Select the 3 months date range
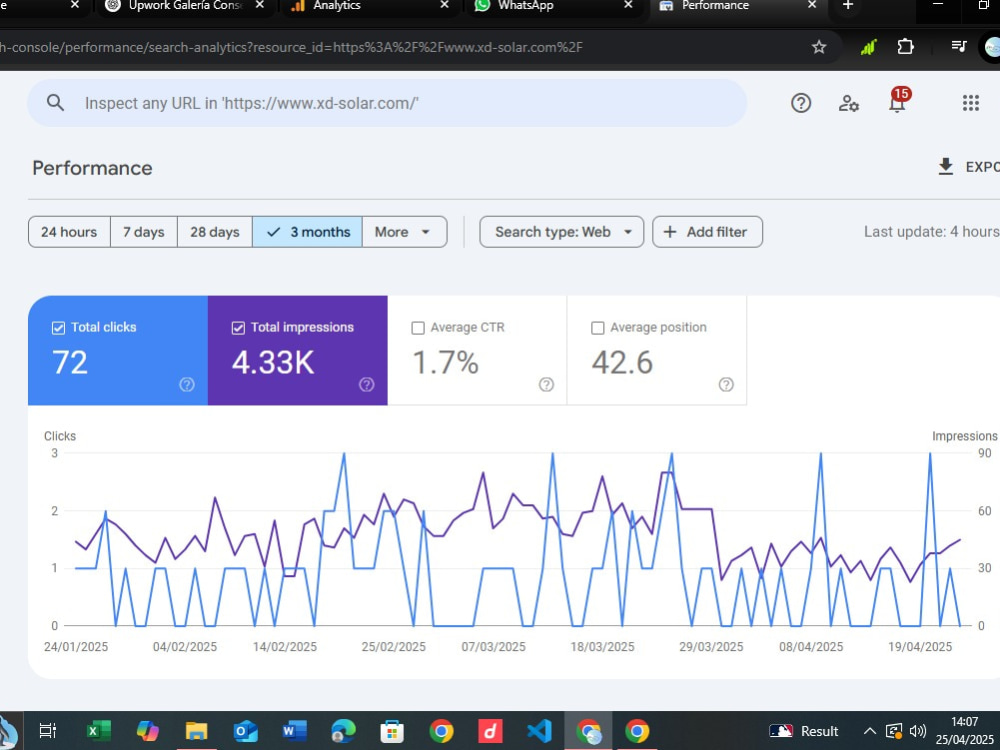Image resolution: width=1000 pixels, height=750 pixels. pos(307,232)
